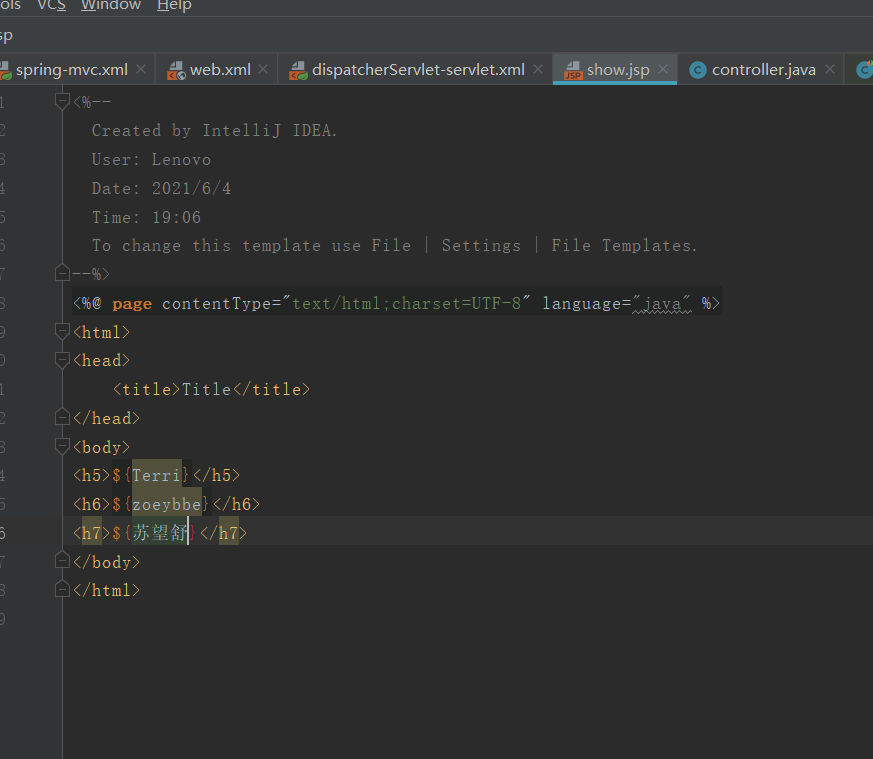Open the Window menu
Image resolution: width=873 pixels, height=759 pixels.
pos(111,5)
